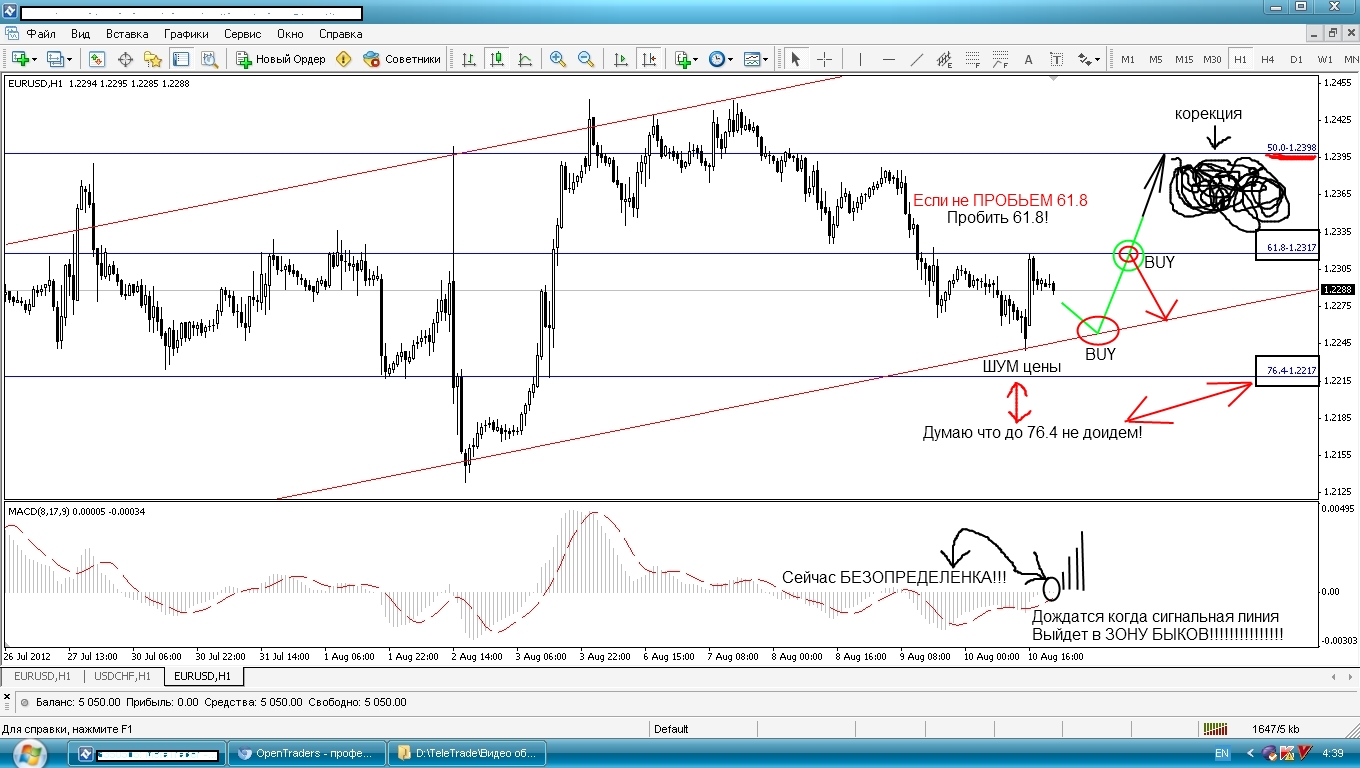Viewport: 1360px width, 768px height.
Task: Select the crosshair tool
Action: 824,59
